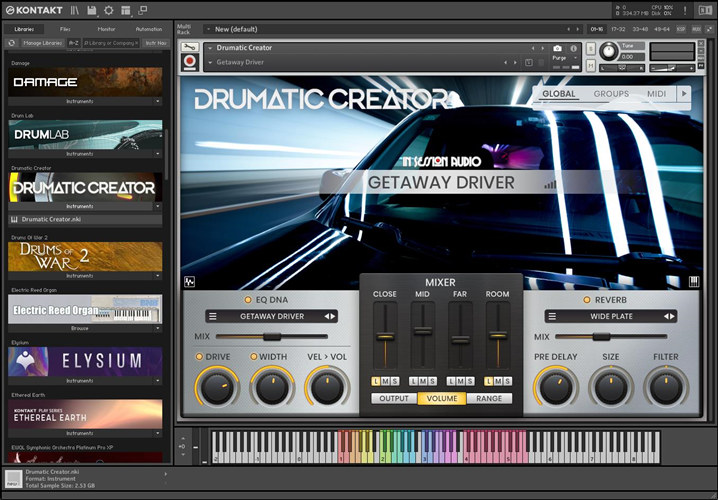Image resolution: width=718 pixels, height=500 pixels.
Task: Select the Drums of War 2 library banner
Action: click(x=85, y=256)
